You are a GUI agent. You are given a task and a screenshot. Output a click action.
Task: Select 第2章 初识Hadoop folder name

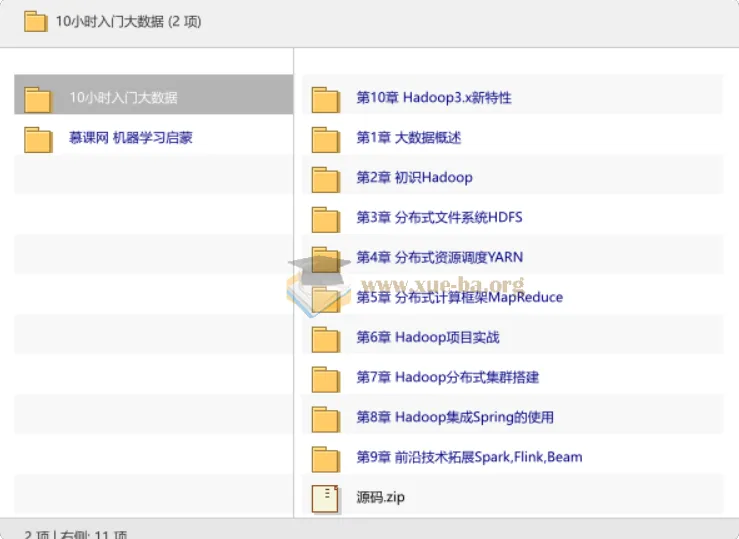pyautogui.click(x=414, y=178)
